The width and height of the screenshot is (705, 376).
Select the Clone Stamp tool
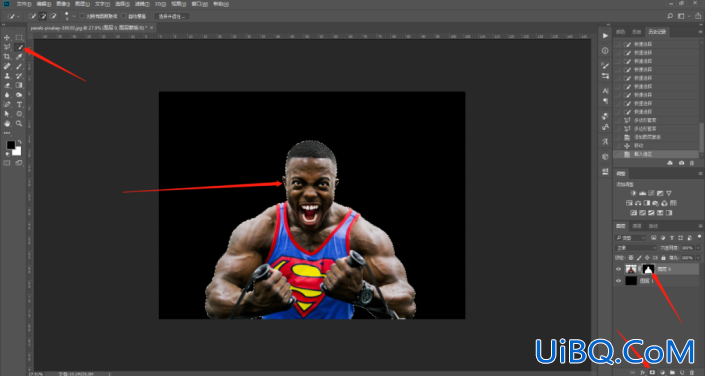click(x=7, y=76)
